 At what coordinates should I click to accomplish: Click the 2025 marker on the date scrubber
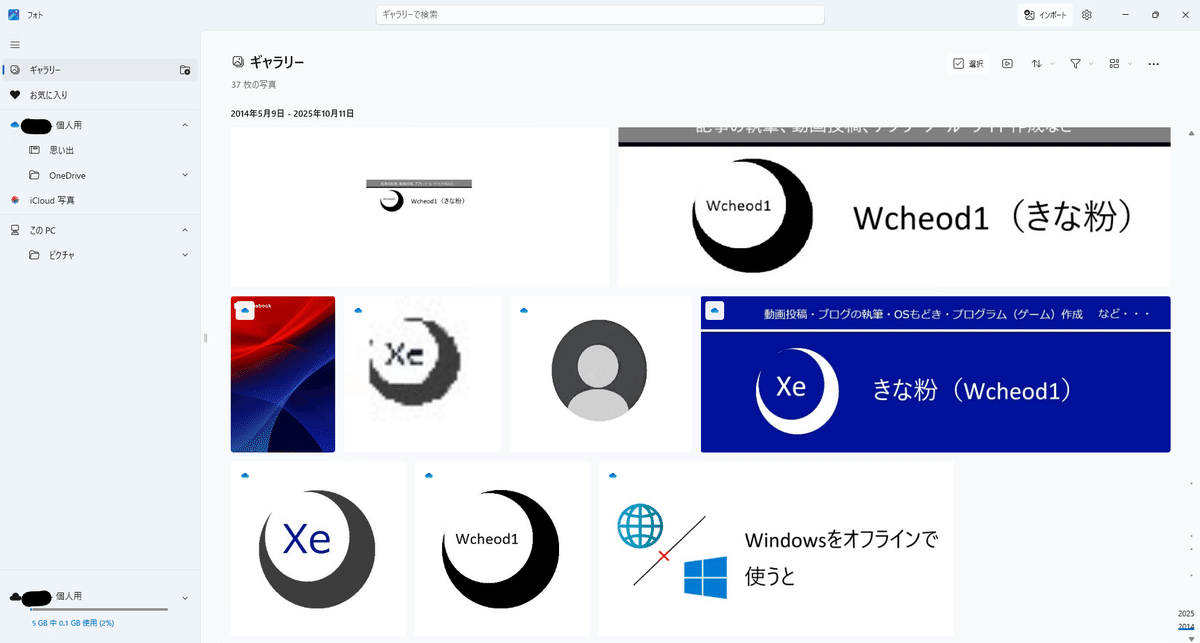pos(1186,614)
